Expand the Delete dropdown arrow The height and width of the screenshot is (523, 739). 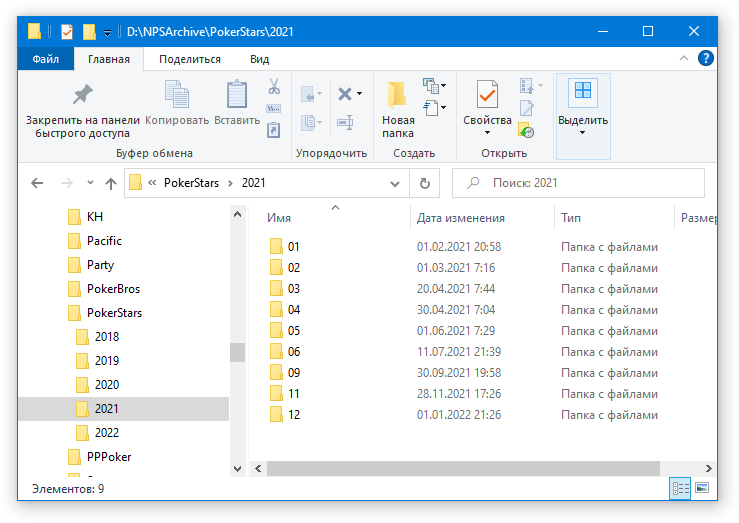[360, 94]
